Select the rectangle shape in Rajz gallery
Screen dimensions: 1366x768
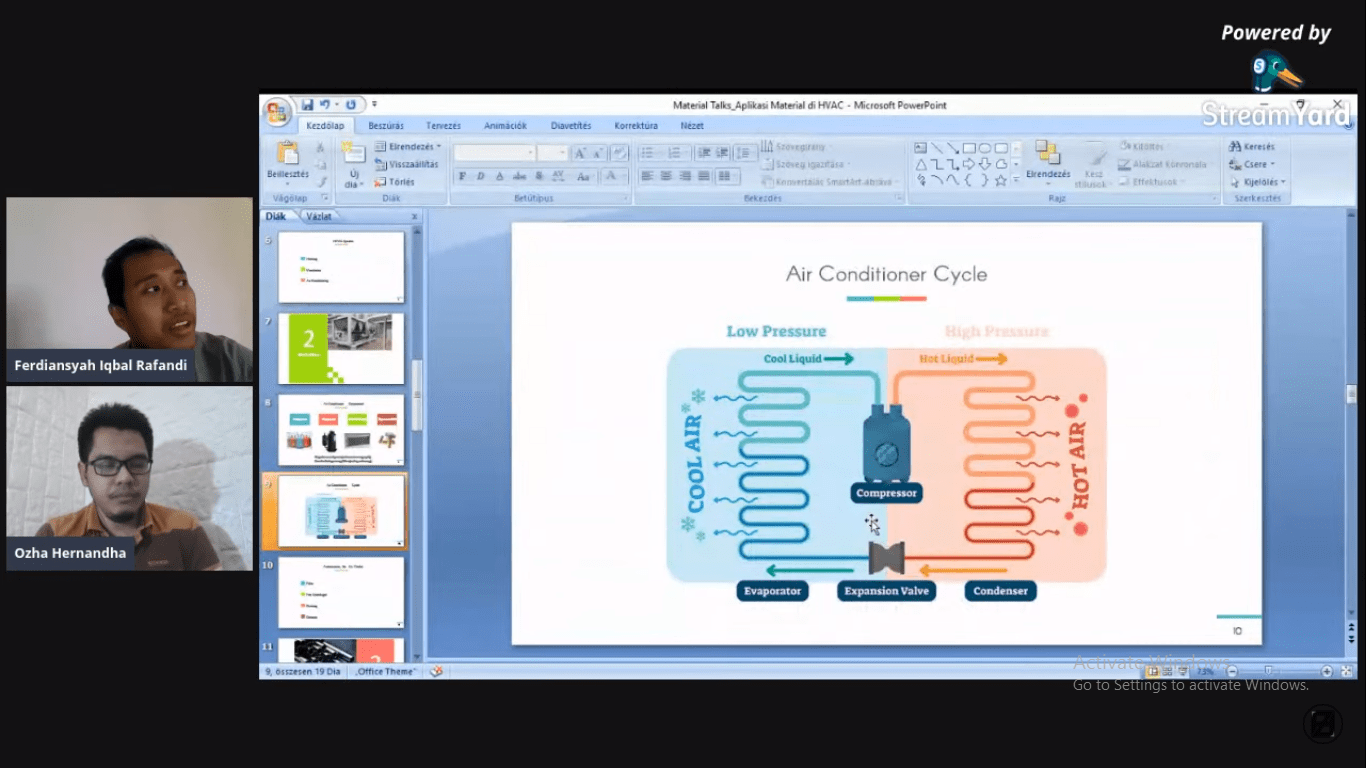coord(969,148)
